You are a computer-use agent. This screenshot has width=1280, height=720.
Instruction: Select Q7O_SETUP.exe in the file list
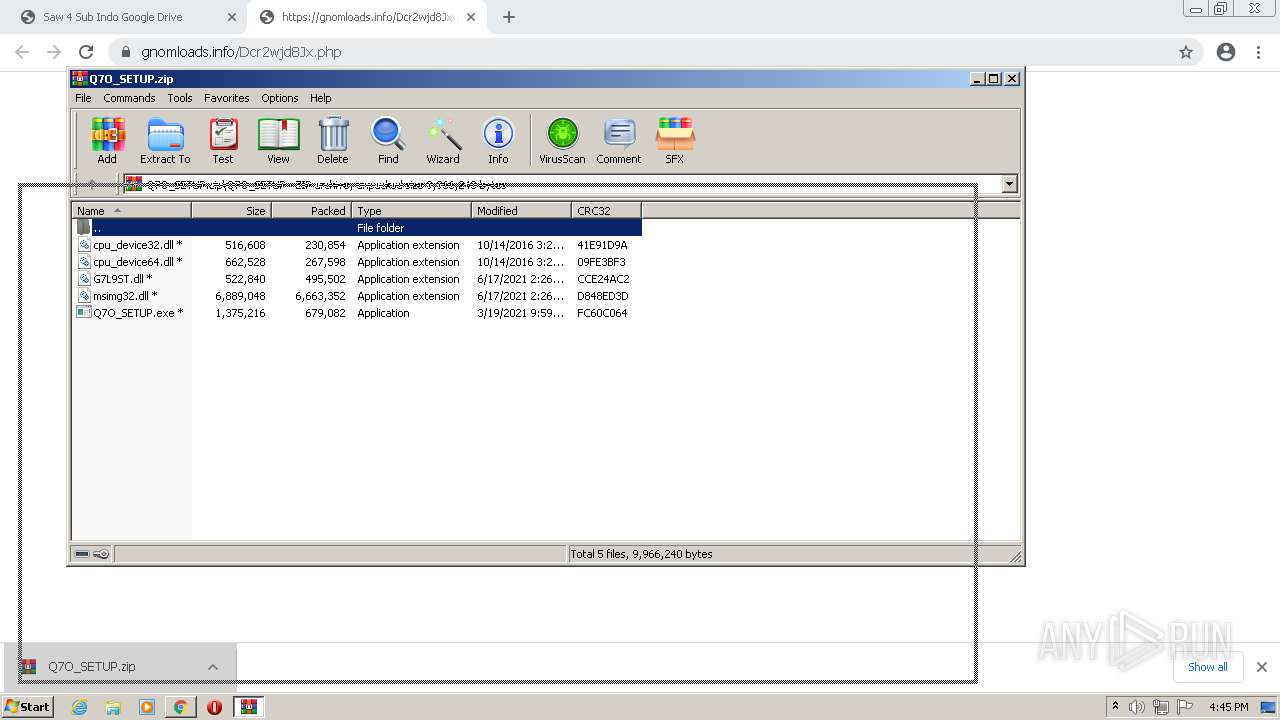pyautogui.click(x=357, y=313)
